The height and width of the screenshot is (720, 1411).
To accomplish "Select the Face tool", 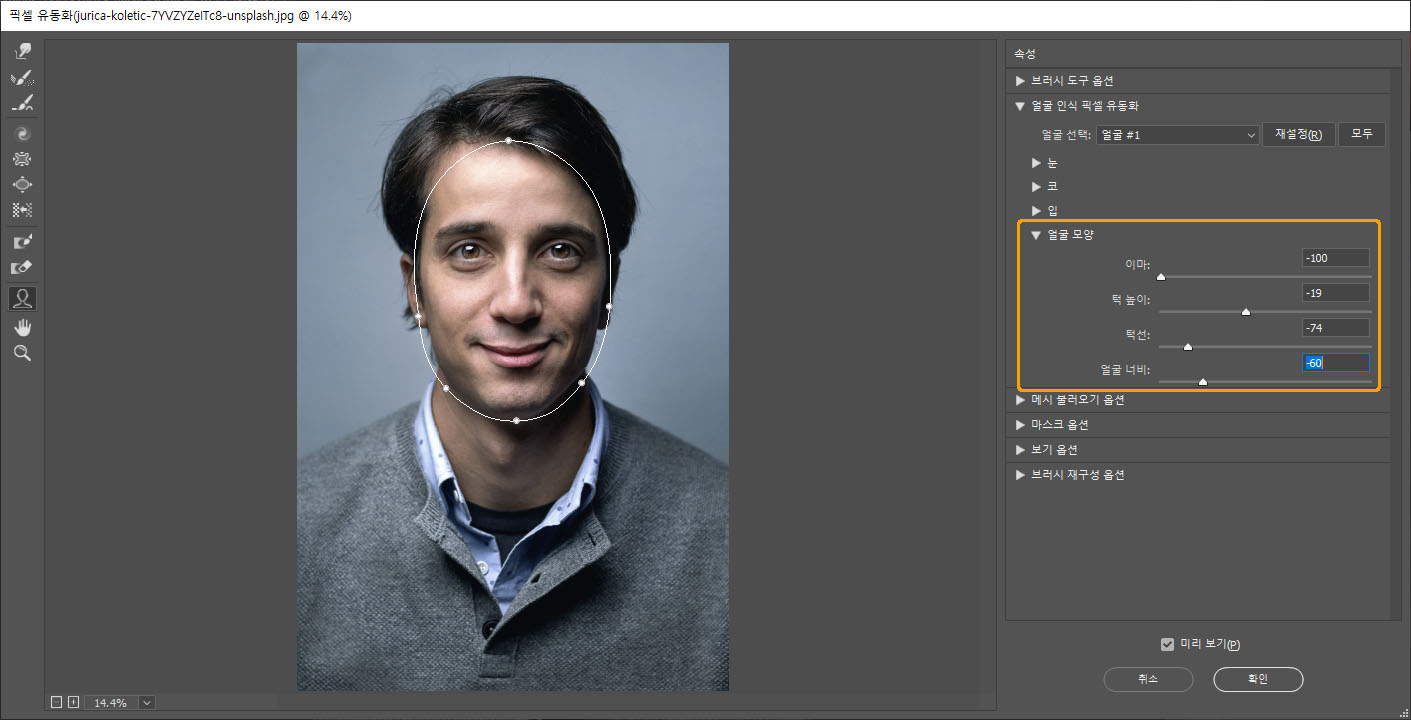I will tap(22, 298).
